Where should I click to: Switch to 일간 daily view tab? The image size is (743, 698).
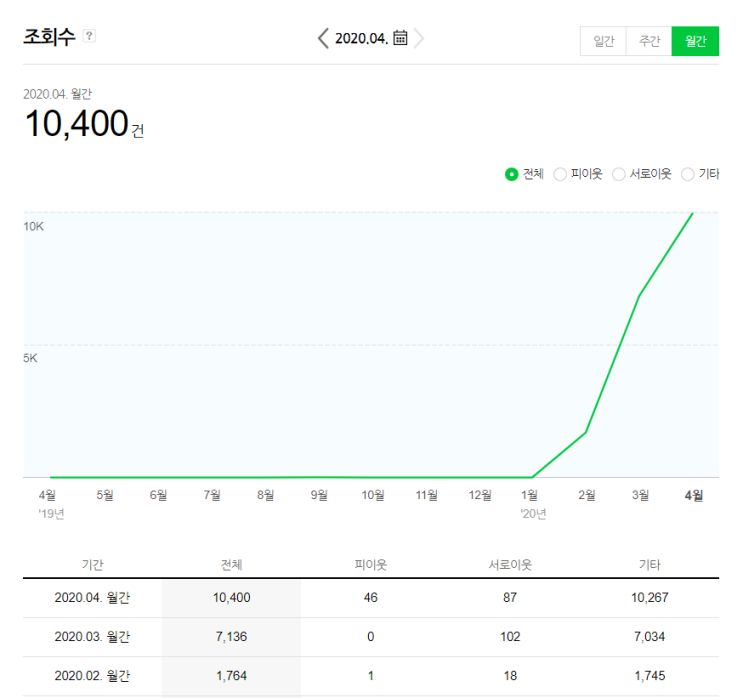pyautogui.click(x=603, y=41)
